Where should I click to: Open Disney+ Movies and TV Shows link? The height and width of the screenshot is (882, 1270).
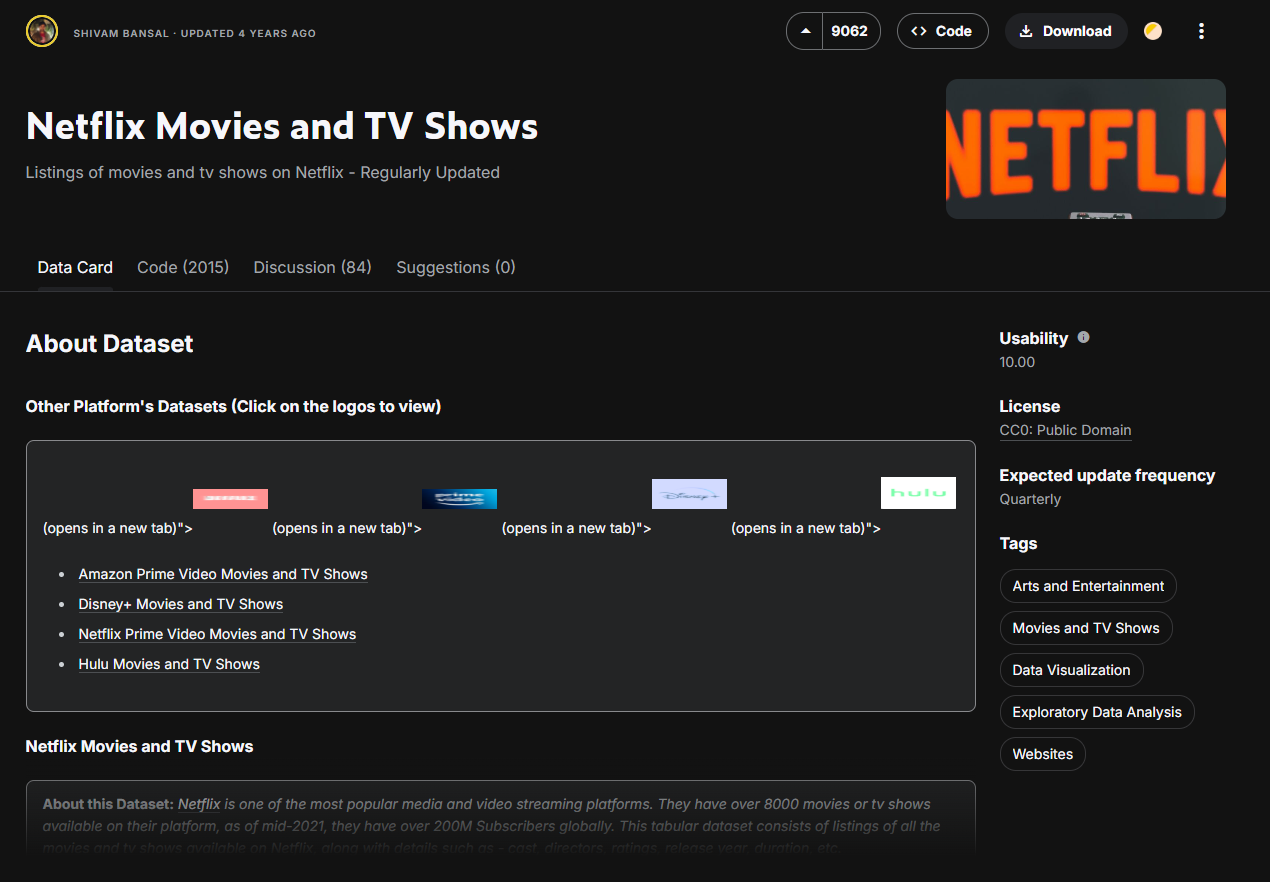(x=181, y=604)
